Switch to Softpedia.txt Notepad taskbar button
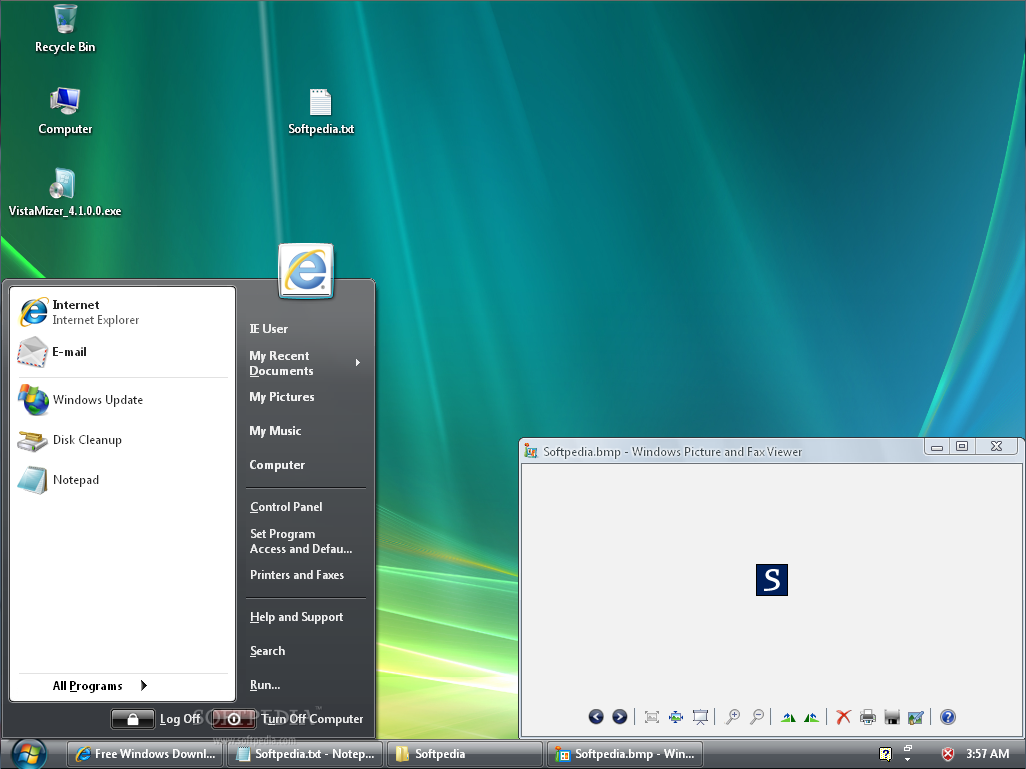The height and width of the screenshot is (769, 1026). pyautogui.click(x=305, y=754)
